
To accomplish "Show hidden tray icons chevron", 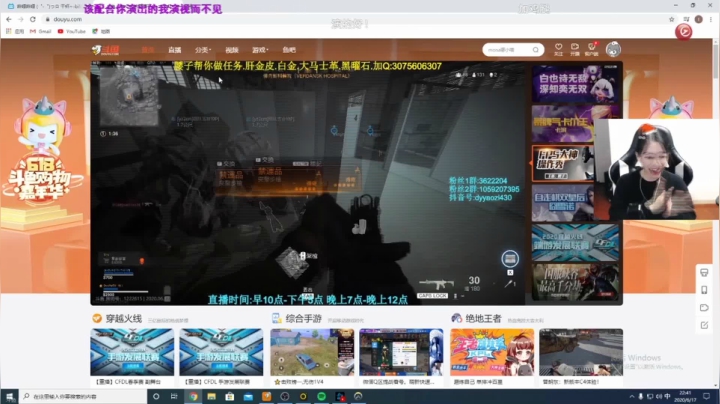I will (x=632, y=396).
